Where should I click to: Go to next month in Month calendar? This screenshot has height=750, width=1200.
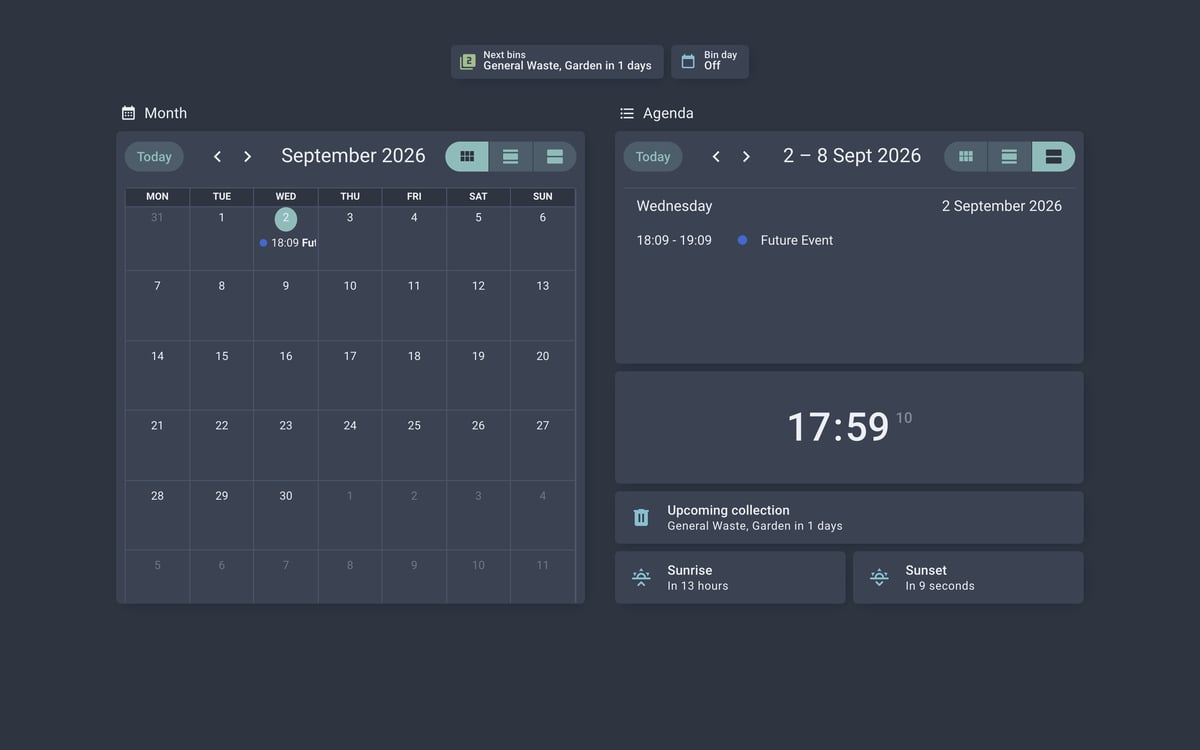[x=247, y=156]
